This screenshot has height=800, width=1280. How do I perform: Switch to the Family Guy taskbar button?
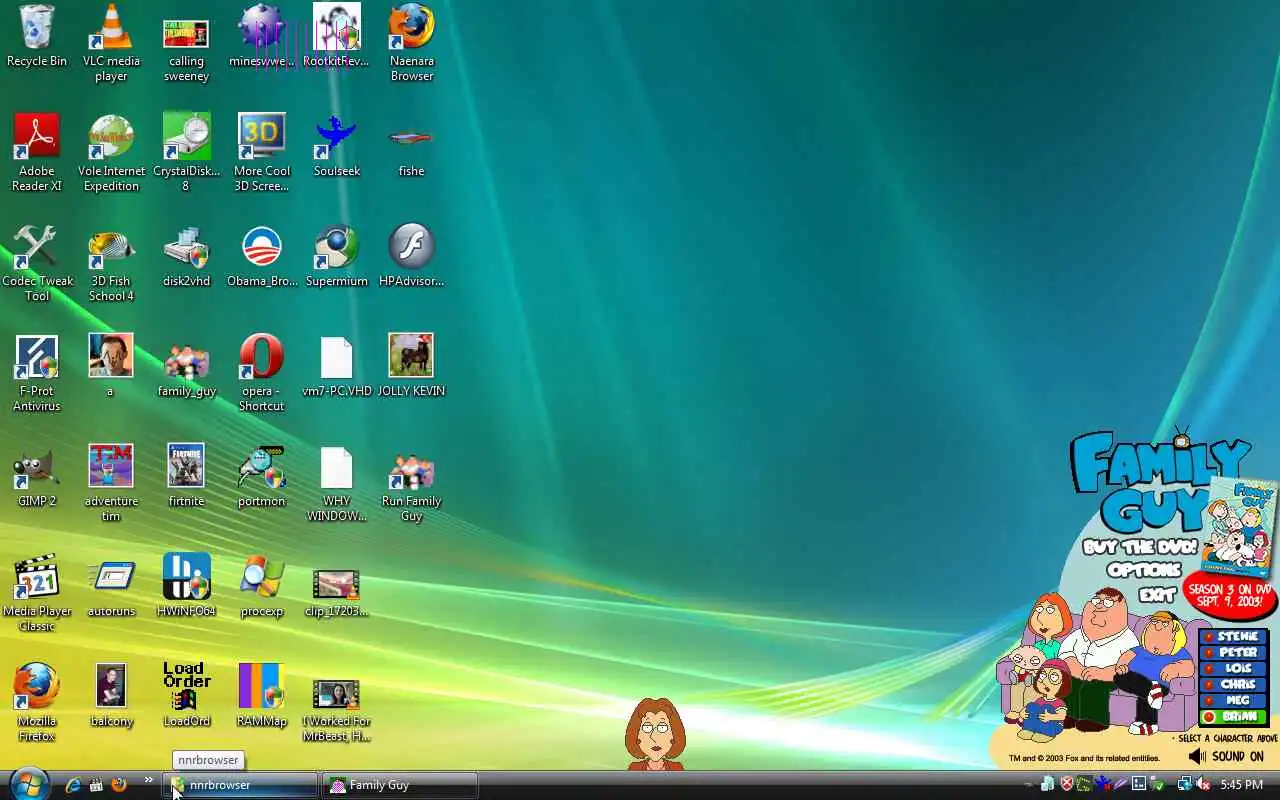coord(400,785)
